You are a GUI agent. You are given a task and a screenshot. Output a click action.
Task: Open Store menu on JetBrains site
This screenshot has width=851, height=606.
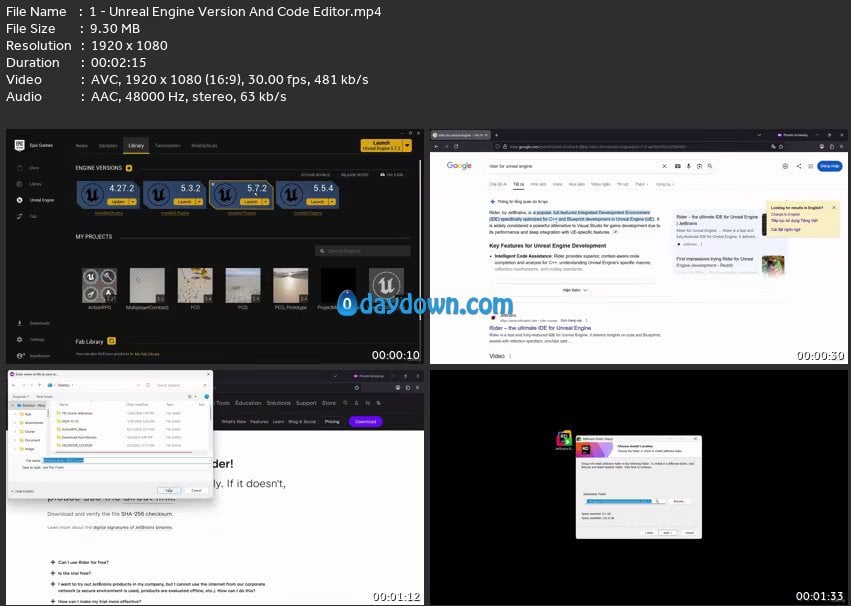329,403
